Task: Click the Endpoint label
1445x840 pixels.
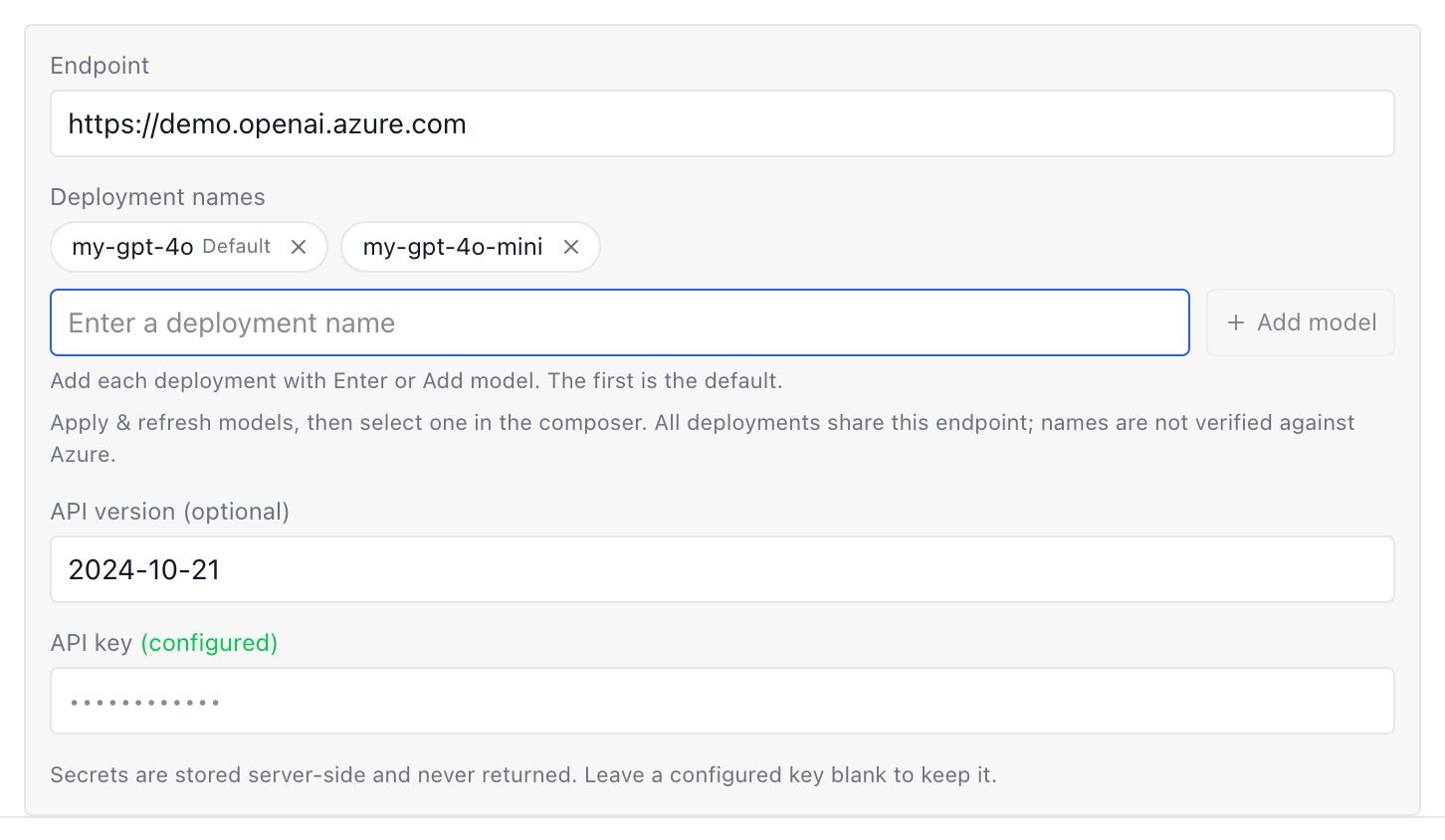Action: [100, 66]
